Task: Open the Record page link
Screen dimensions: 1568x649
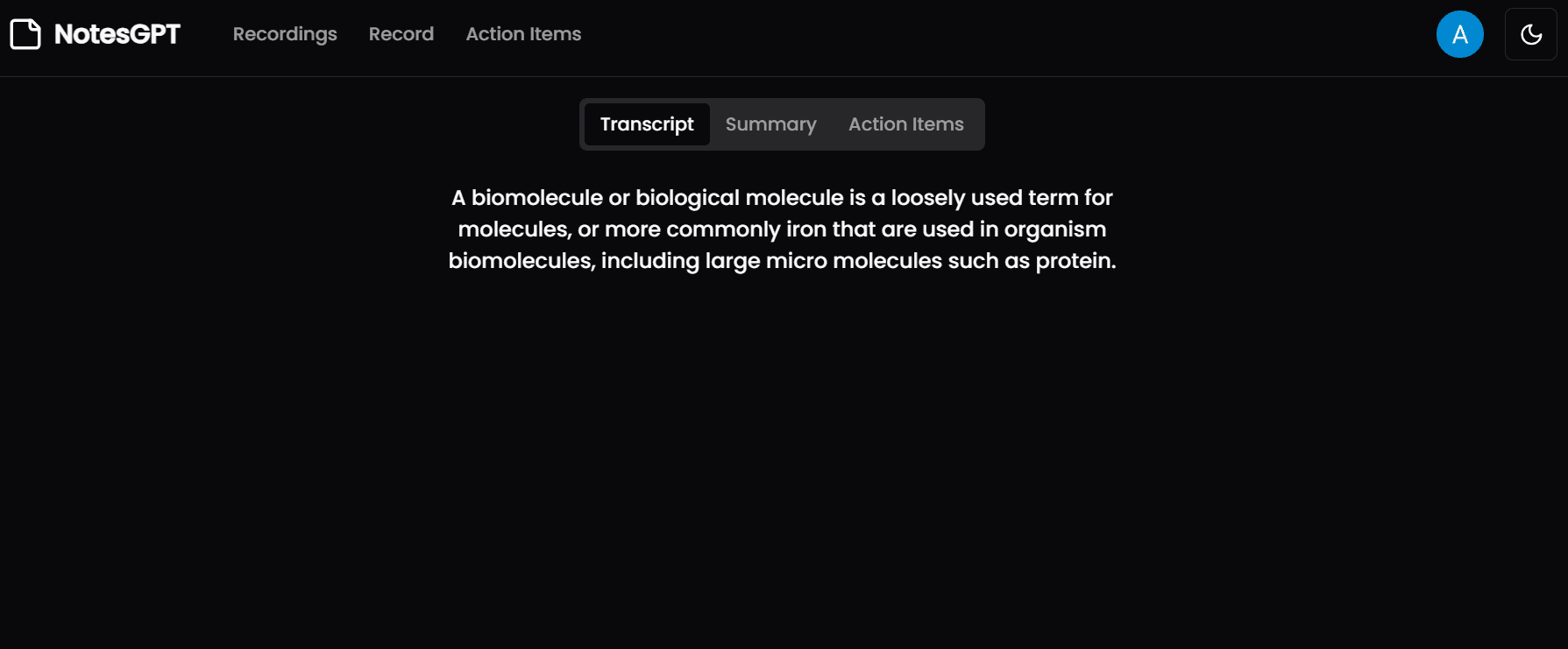Action: click(401, 34)
